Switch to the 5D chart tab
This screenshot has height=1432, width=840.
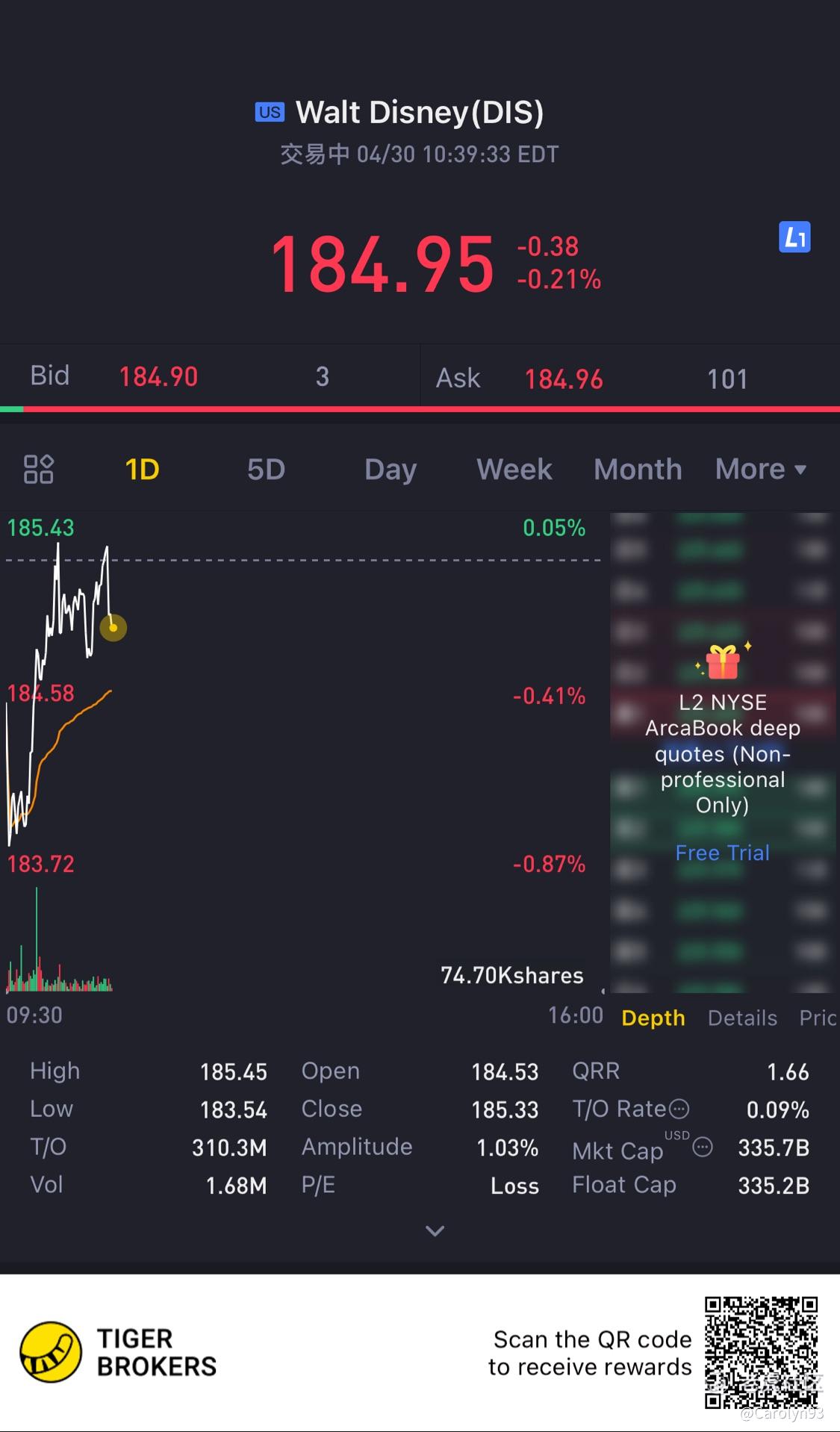(x=266, y=469)
